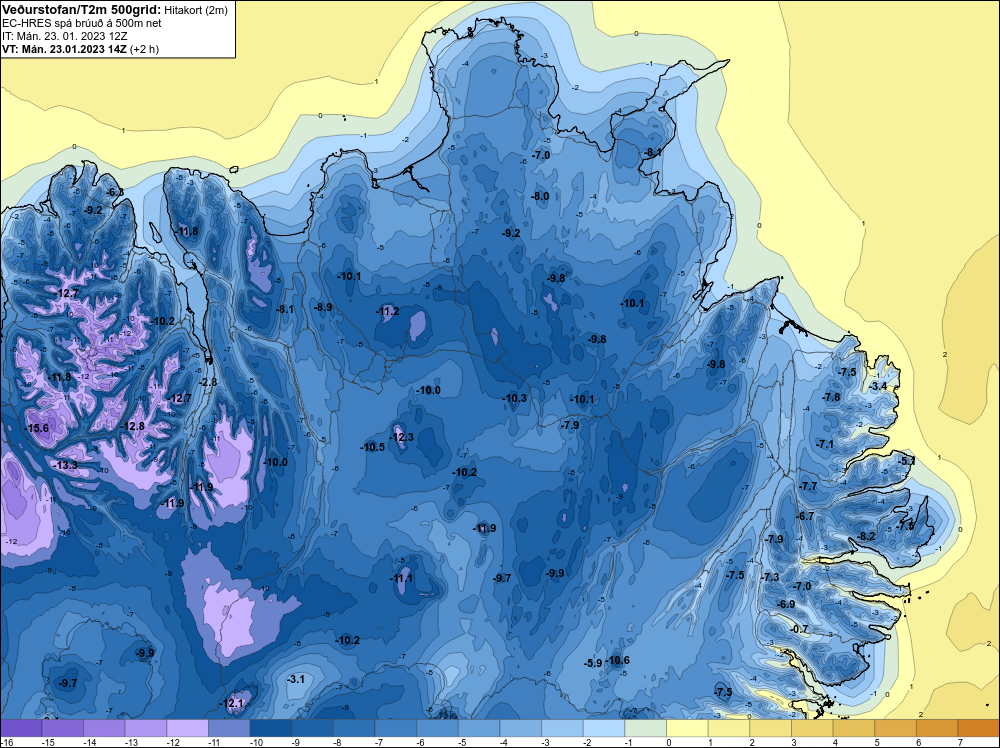1000x748 pixels.
Task: Click the -7.1 temperature reading
Action: pos(825,444)
